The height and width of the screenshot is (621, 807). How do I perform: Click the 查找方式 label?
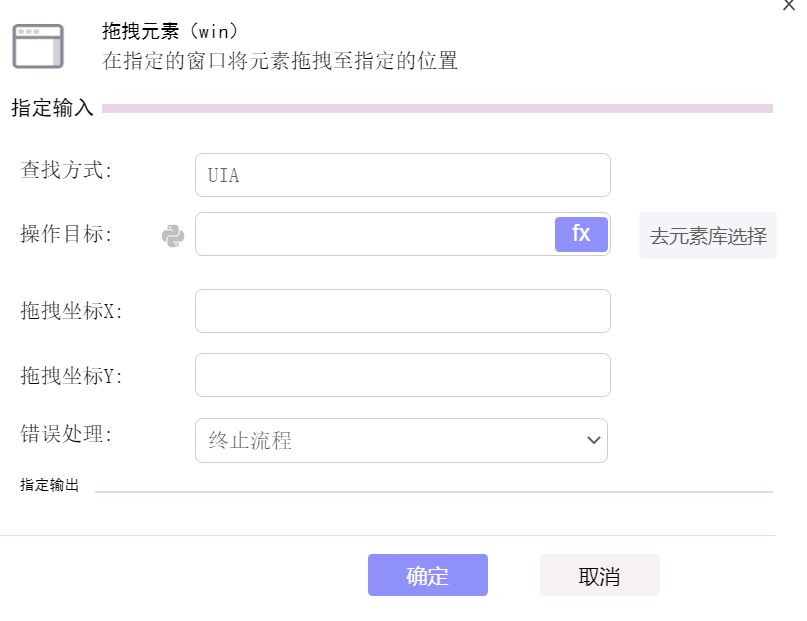66,170
